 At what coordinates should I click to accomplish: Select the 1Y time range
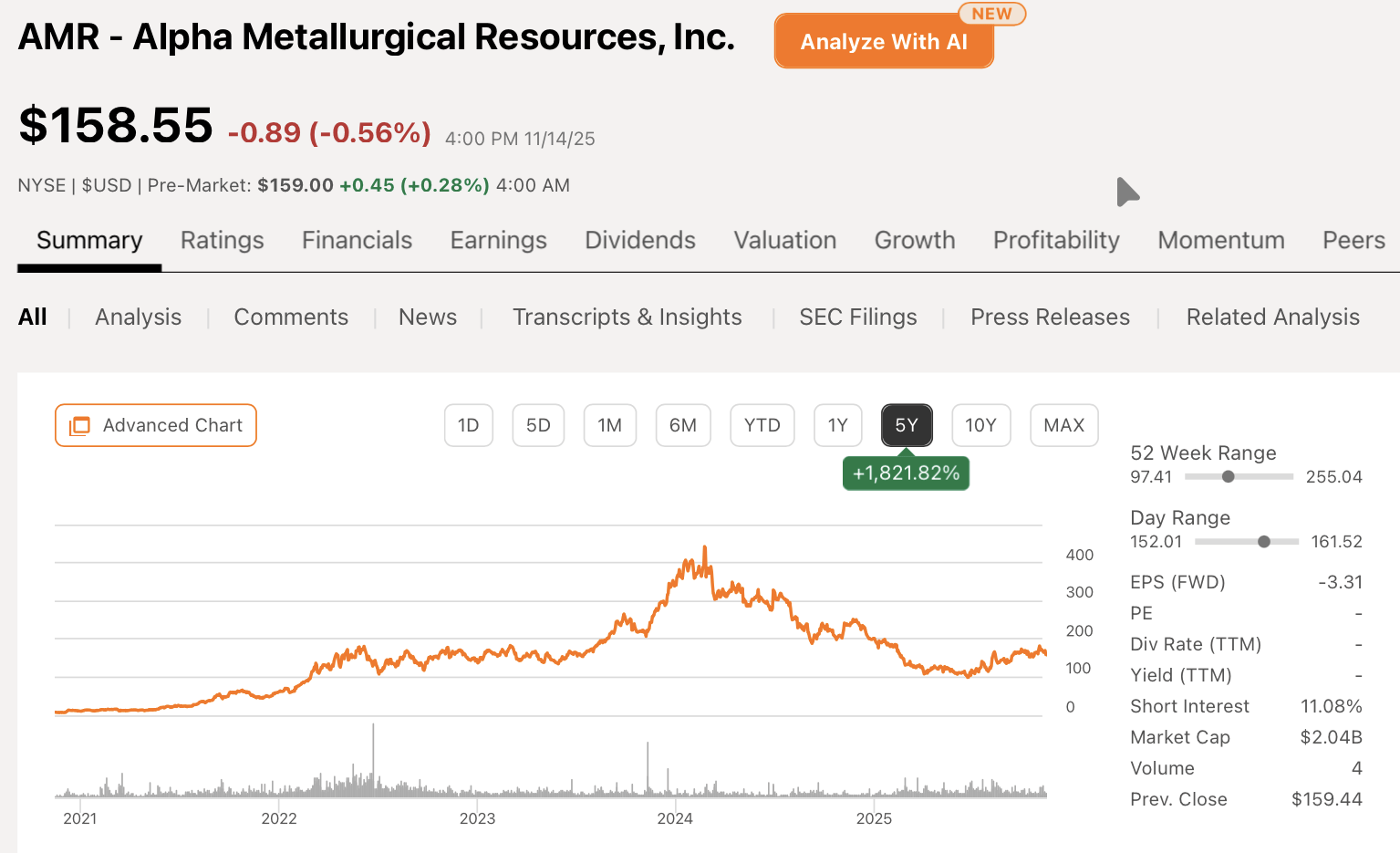pyautogui.click(x=837, y=425)
